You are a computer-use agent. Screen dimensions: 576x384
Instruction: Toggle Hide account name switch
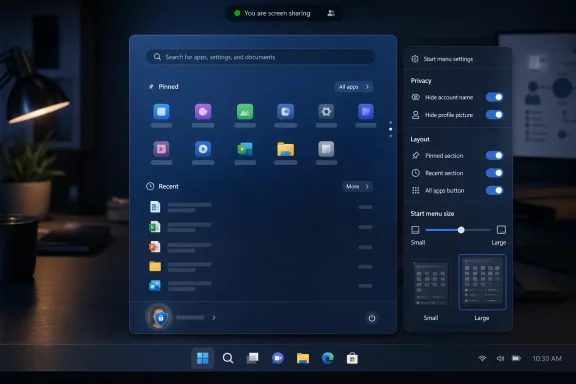pos(494,97)
